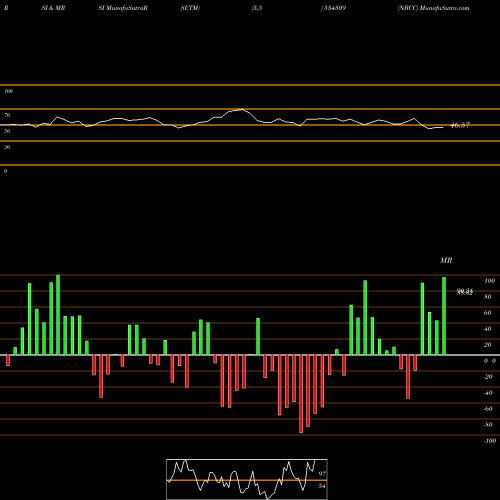
Task: Click the 'MR' indicator label
Action: (446, 260)
